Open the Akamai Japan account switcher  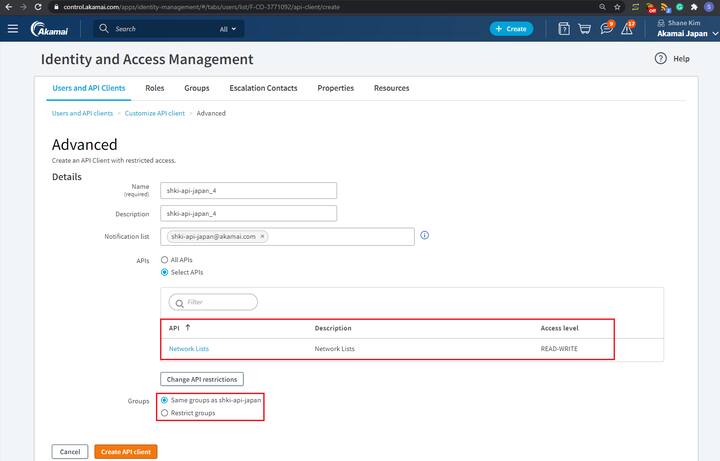[x=685, y=33]
